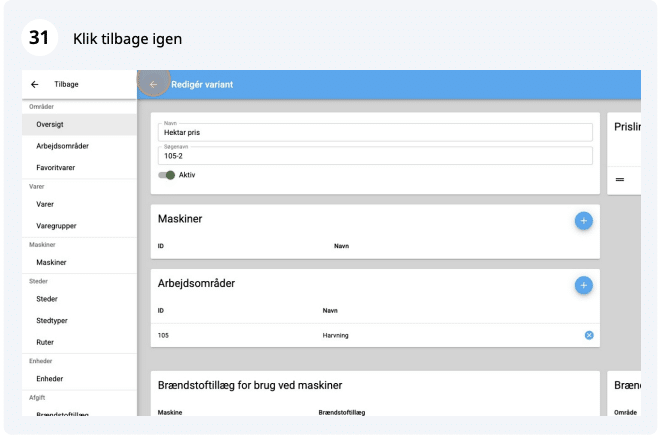This screenshot has height=441, width=659.
Task: Open Steder in the sidebar
Action: coord(47,299)
